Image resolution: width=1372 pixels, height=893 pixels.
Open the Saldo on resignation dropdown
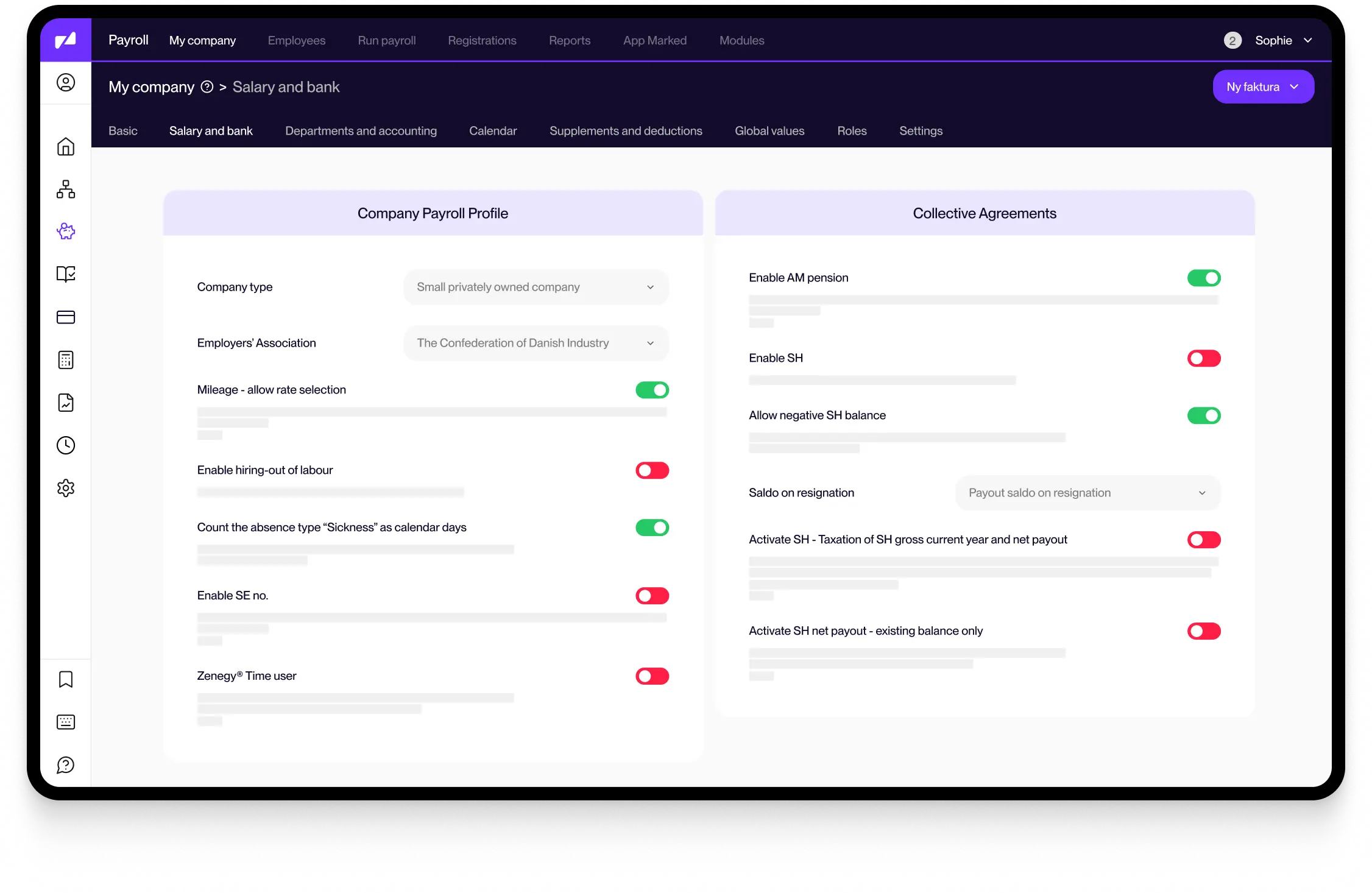pos(1087,493)
